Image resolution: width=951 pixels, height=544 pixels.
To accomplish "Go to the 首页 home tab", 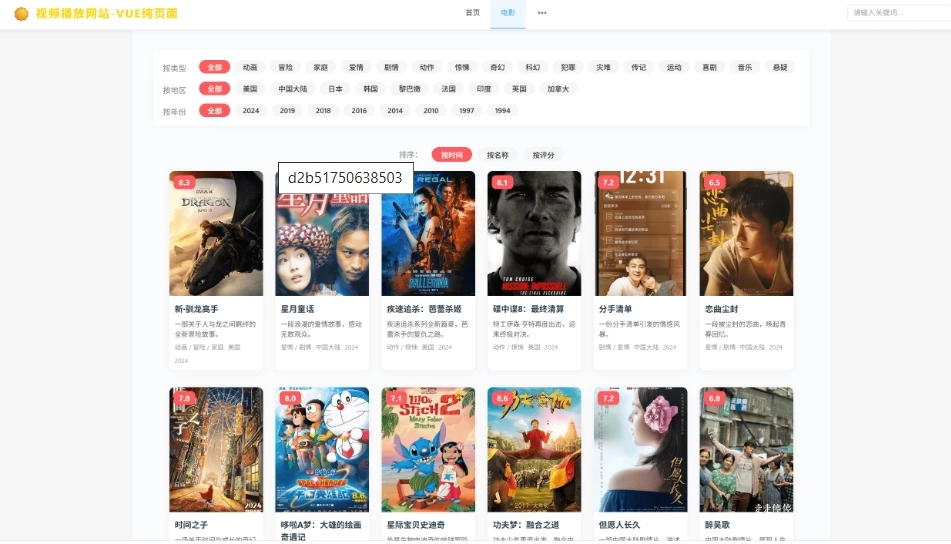I will click(x=472, y=13).
